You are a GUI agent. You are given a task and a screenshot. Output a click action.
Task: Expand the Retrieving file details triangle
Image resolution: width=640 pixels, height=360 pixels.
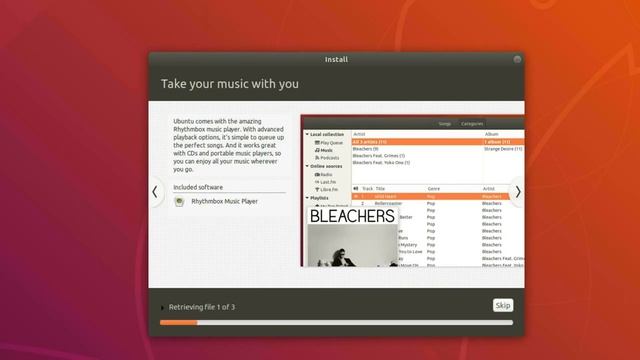pyautogui.click(x=162, y=307)
